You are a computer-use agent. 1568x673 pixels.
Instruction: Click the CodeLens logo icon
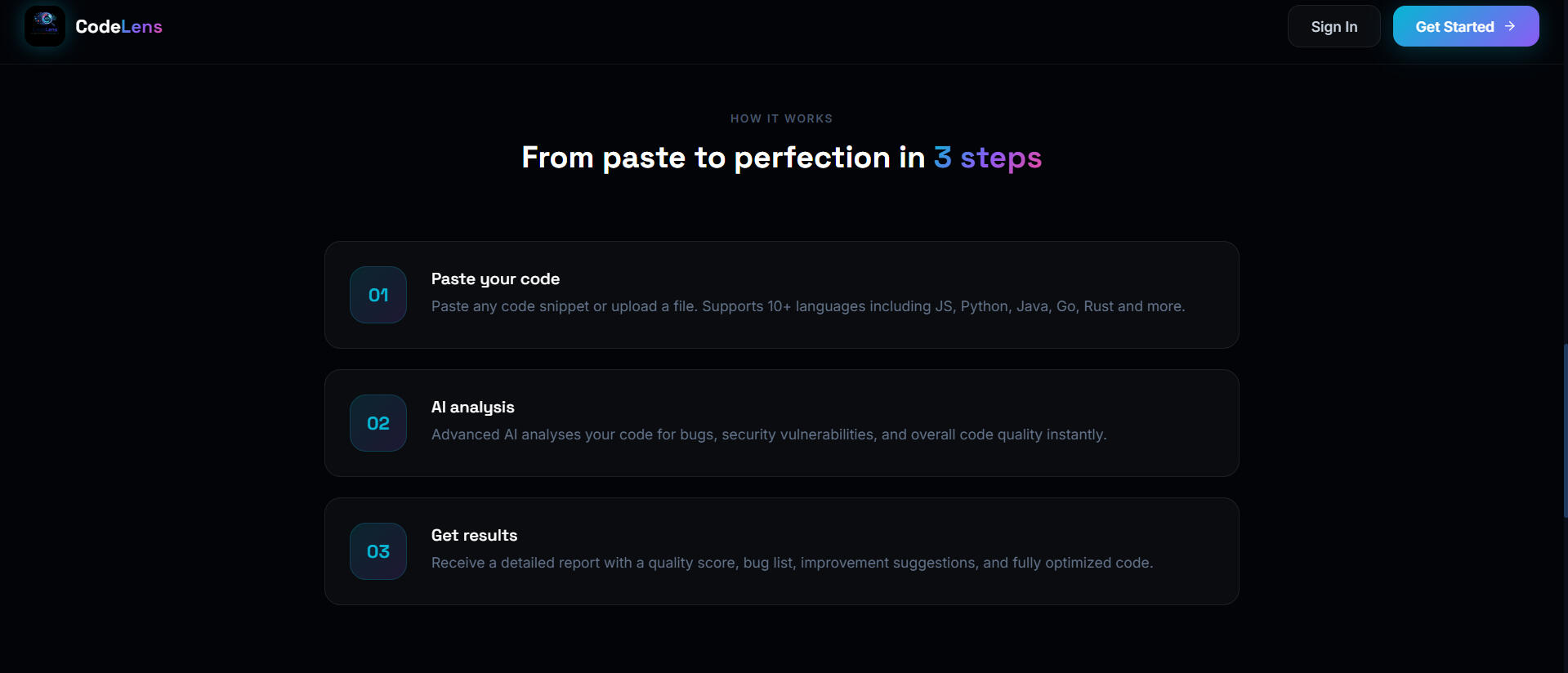(45, 26)
